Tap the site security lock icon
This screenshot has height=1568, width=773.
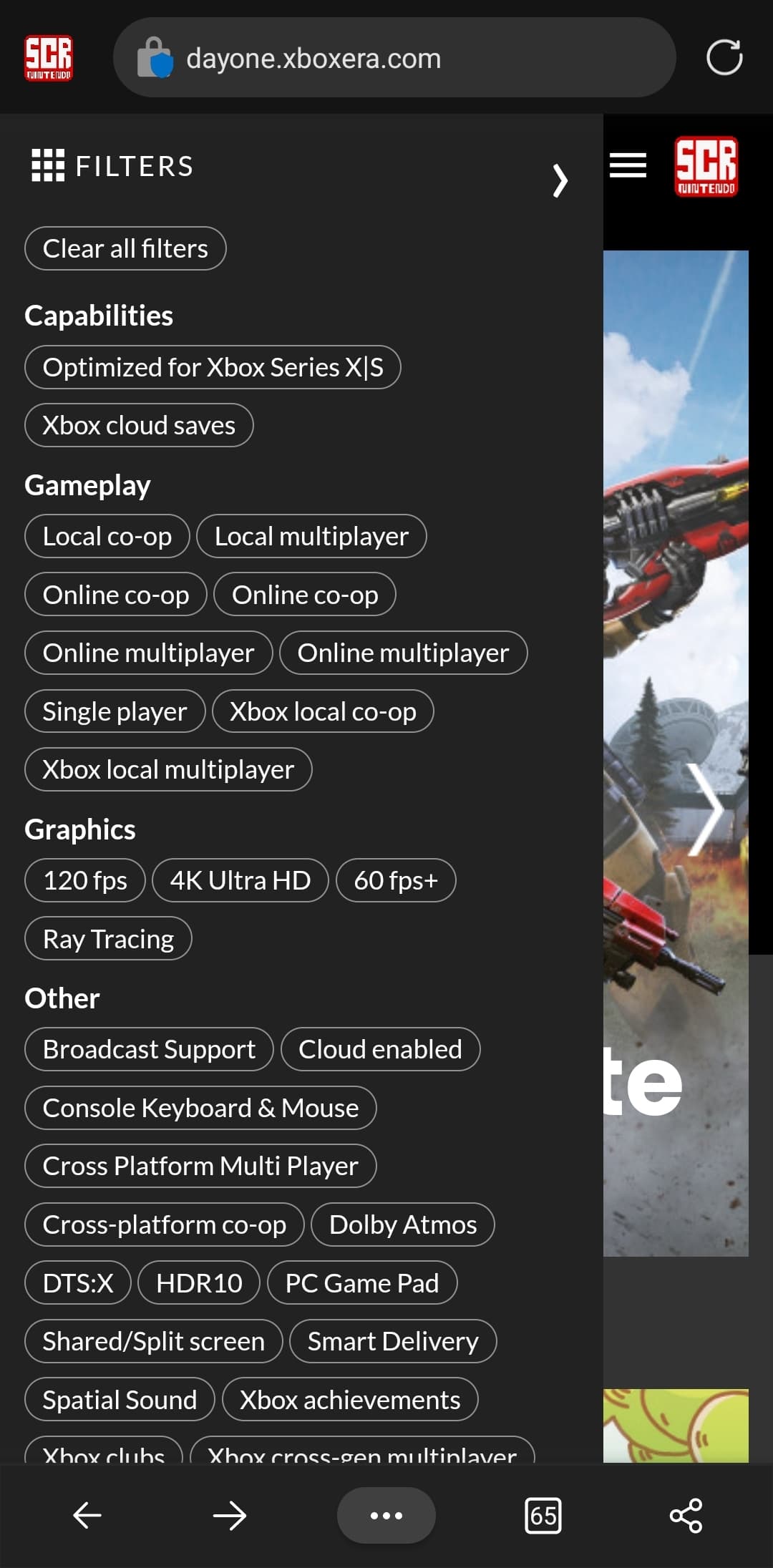[x=155, y=57]
